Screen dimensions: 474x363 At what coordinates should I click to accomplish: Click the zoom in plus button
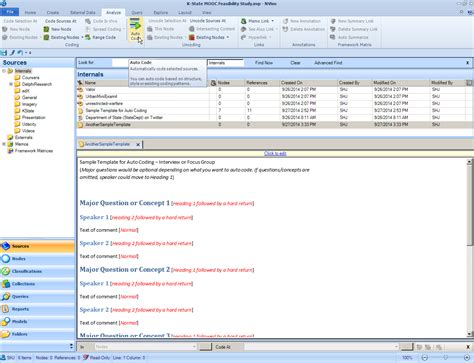click(x=467, y=358)
